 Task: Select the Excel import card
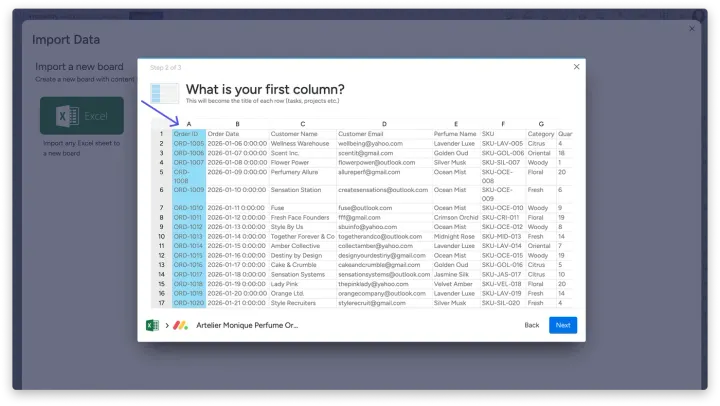pyautogui.click(x=82, y=115)
